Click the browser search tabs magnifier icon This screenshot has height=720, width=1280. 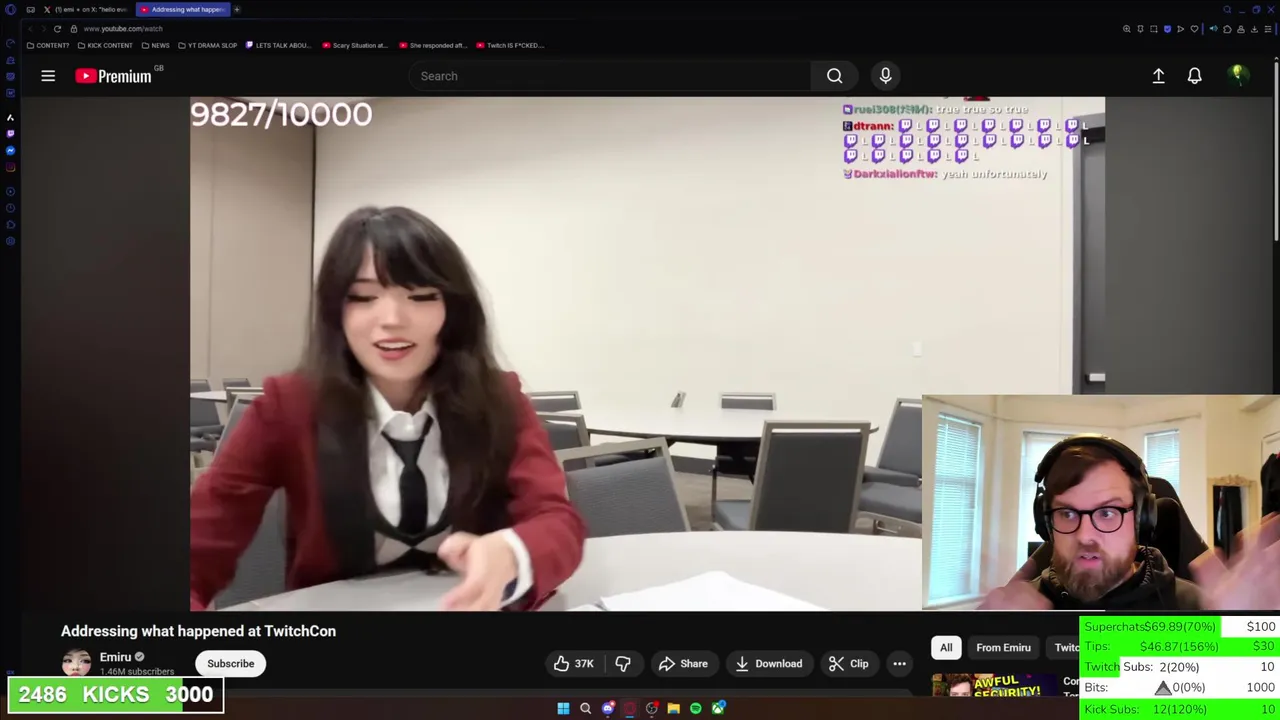(1227, 10)
